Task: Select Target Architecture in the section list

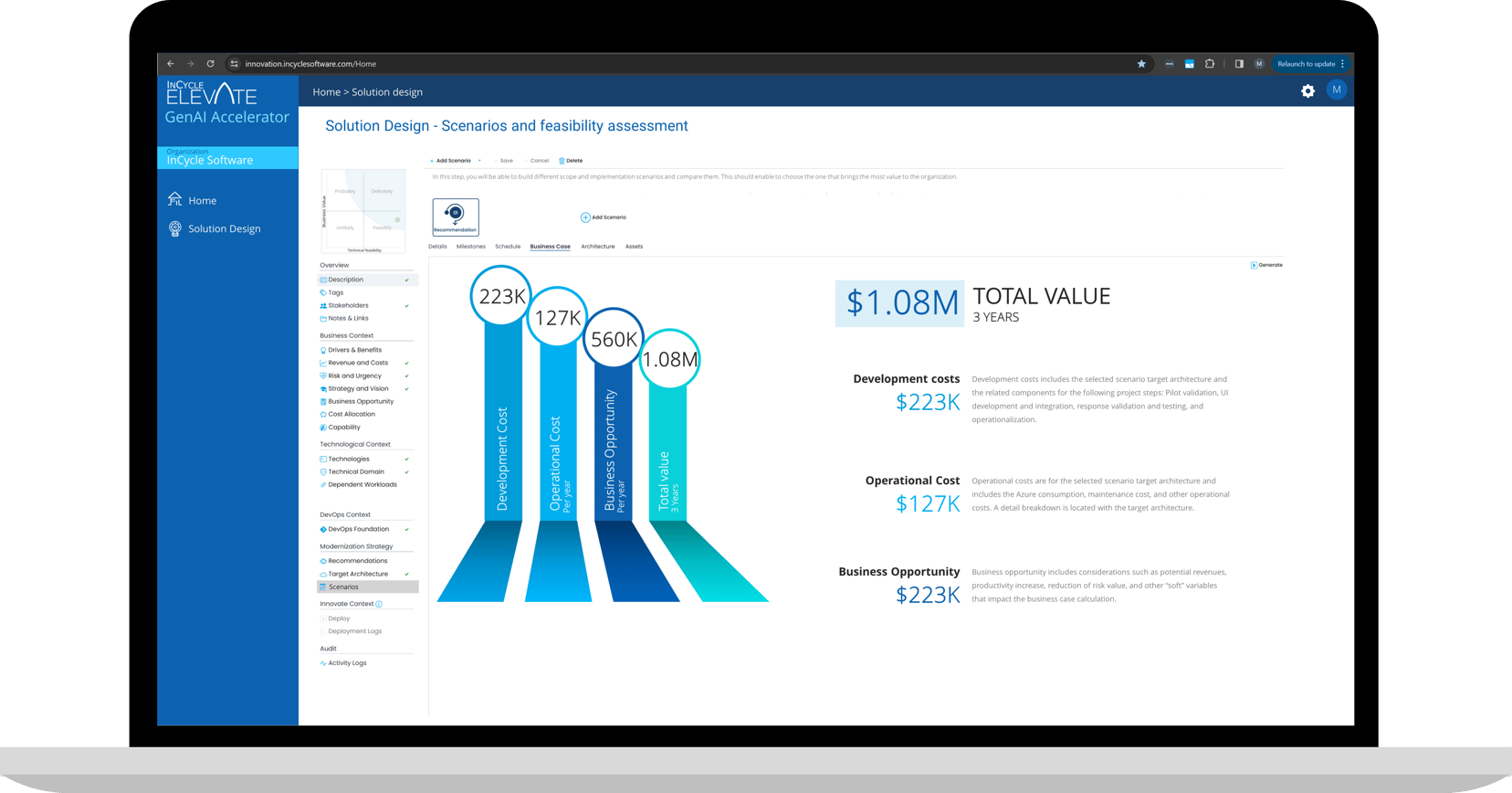Action: coord(358,574)
